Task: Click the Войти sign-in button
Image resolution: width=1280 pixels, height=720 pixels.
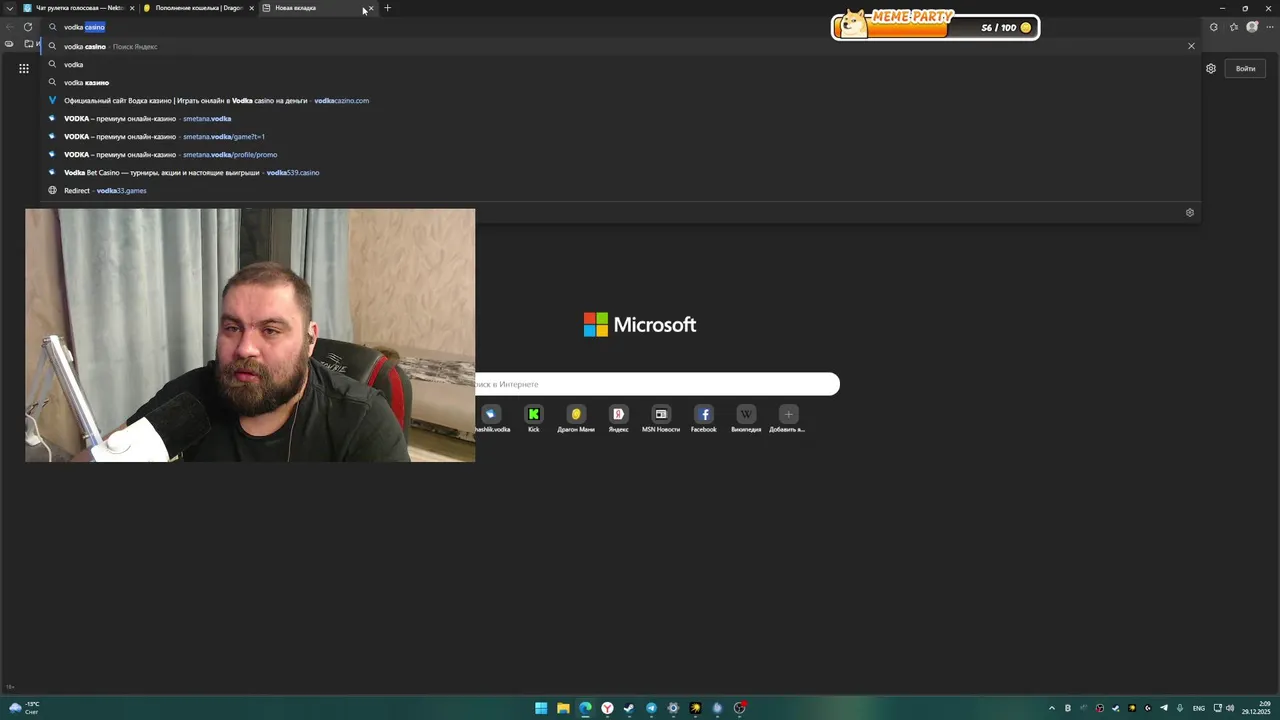Action: coord(1245,69)
